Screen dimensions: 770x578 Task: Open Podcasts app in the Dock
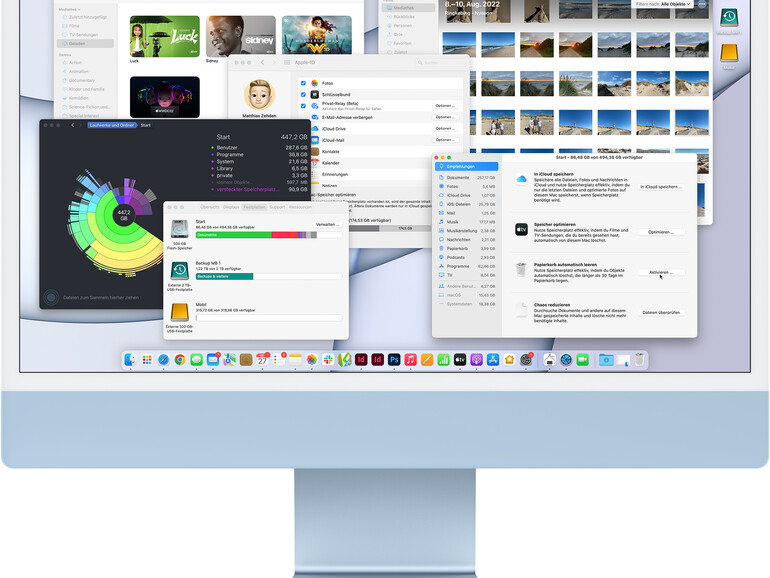click(x=476, y=360)
